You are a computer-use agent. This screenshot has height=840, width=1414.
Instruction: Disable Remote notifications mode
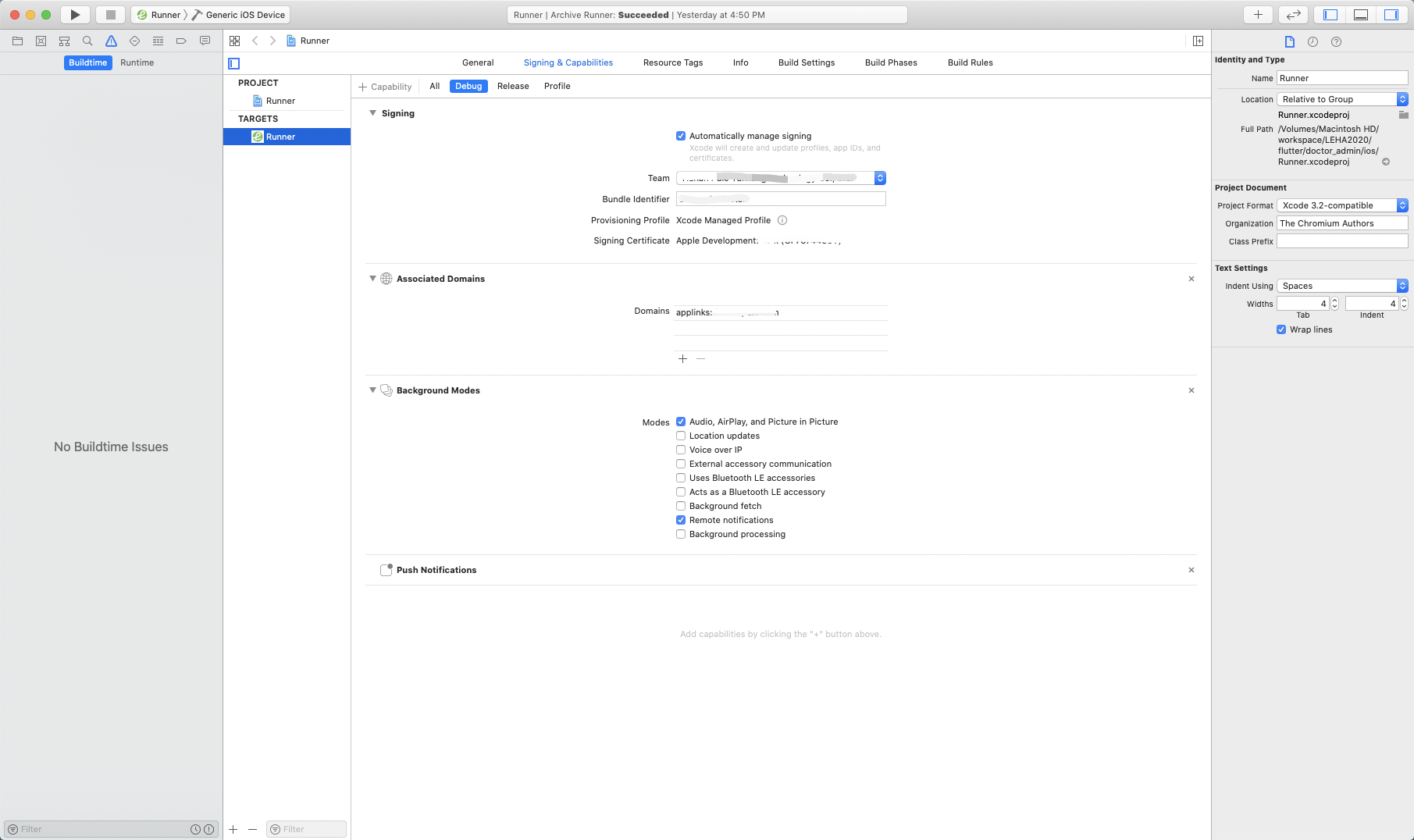681,520
